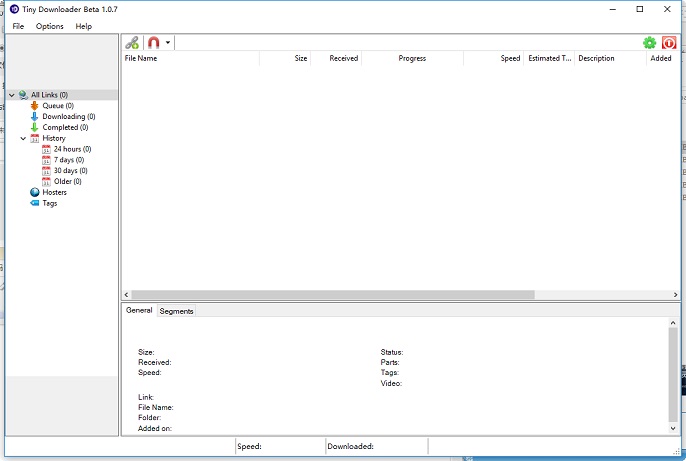The height and width of the screenshot is (461, 686).
Task: Click the Hosters globe icon
Action: pos(35,192)
